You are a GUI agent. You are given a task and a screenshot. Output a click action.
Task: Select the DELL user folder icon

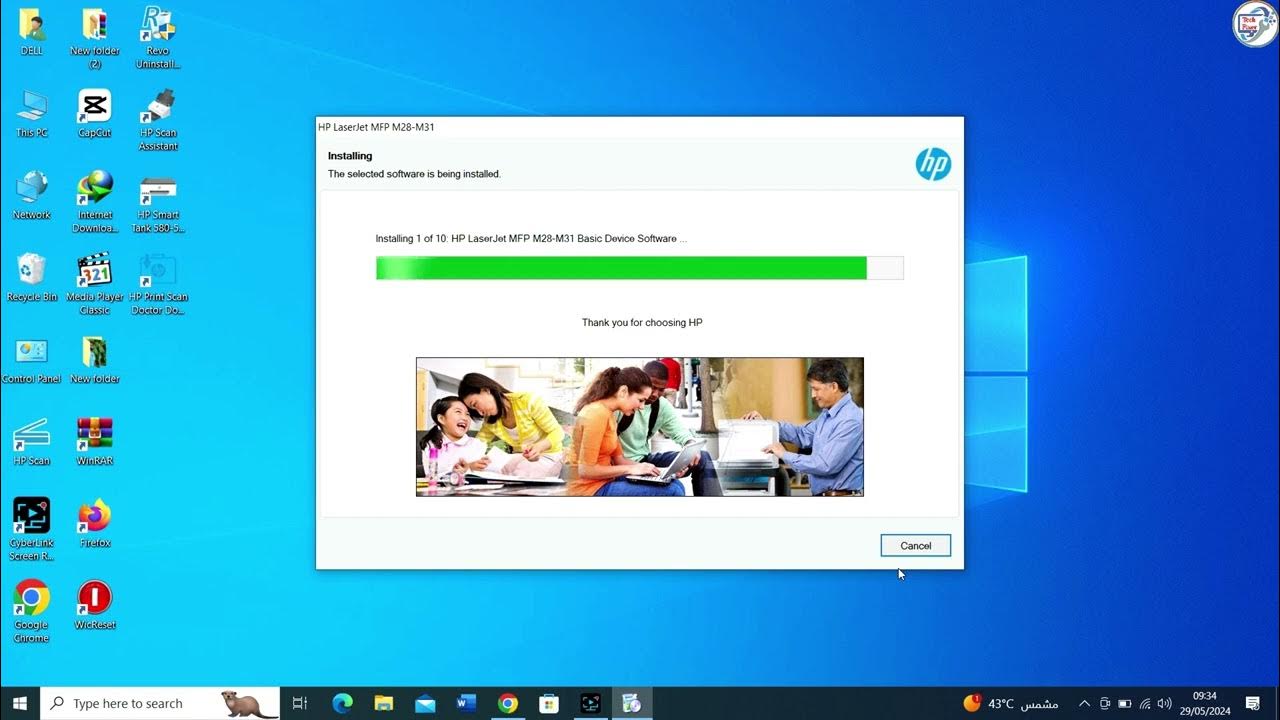point(32,31)
